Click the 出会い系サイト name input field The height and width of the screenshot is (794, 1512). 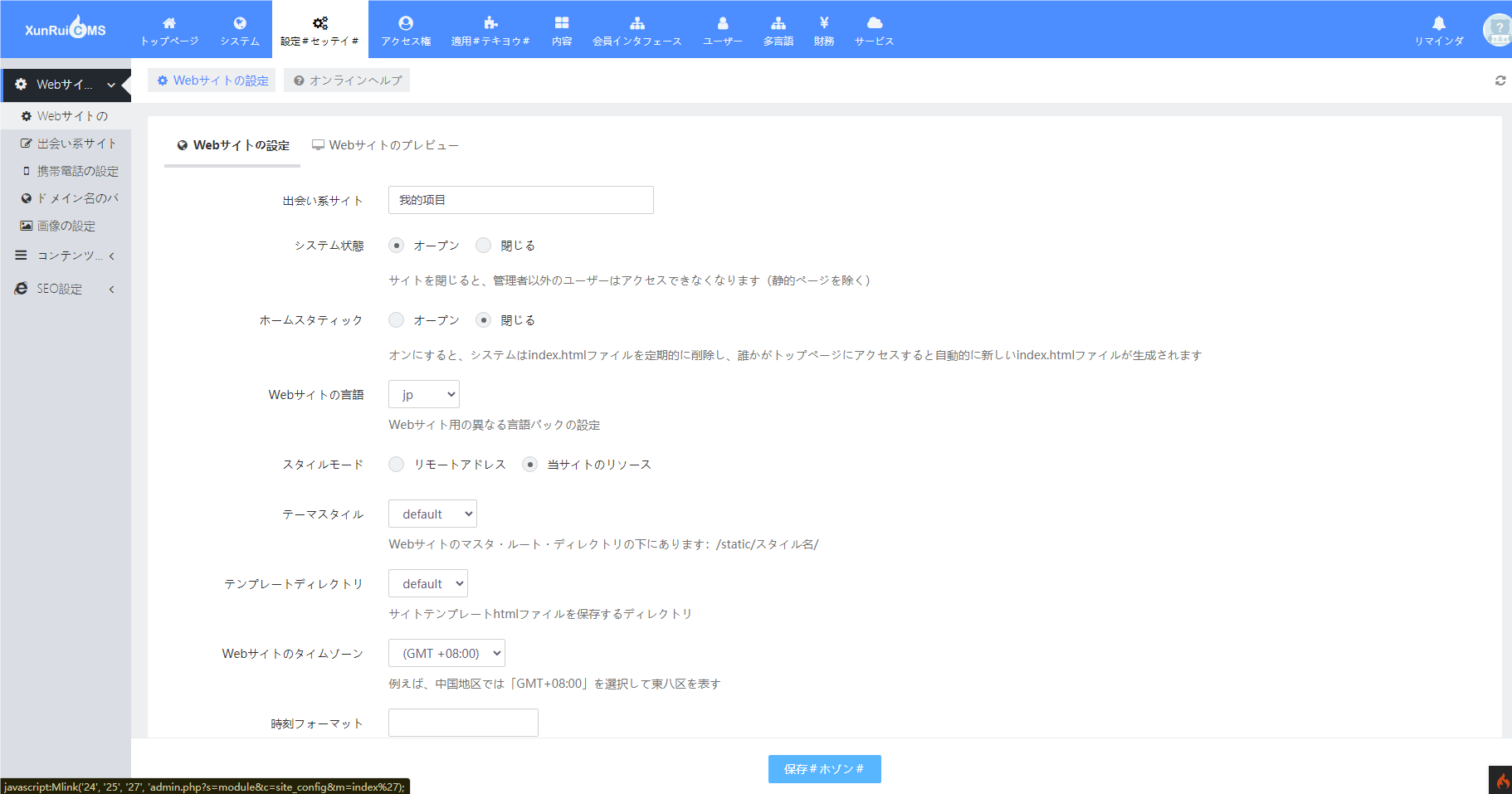(521, 200)
